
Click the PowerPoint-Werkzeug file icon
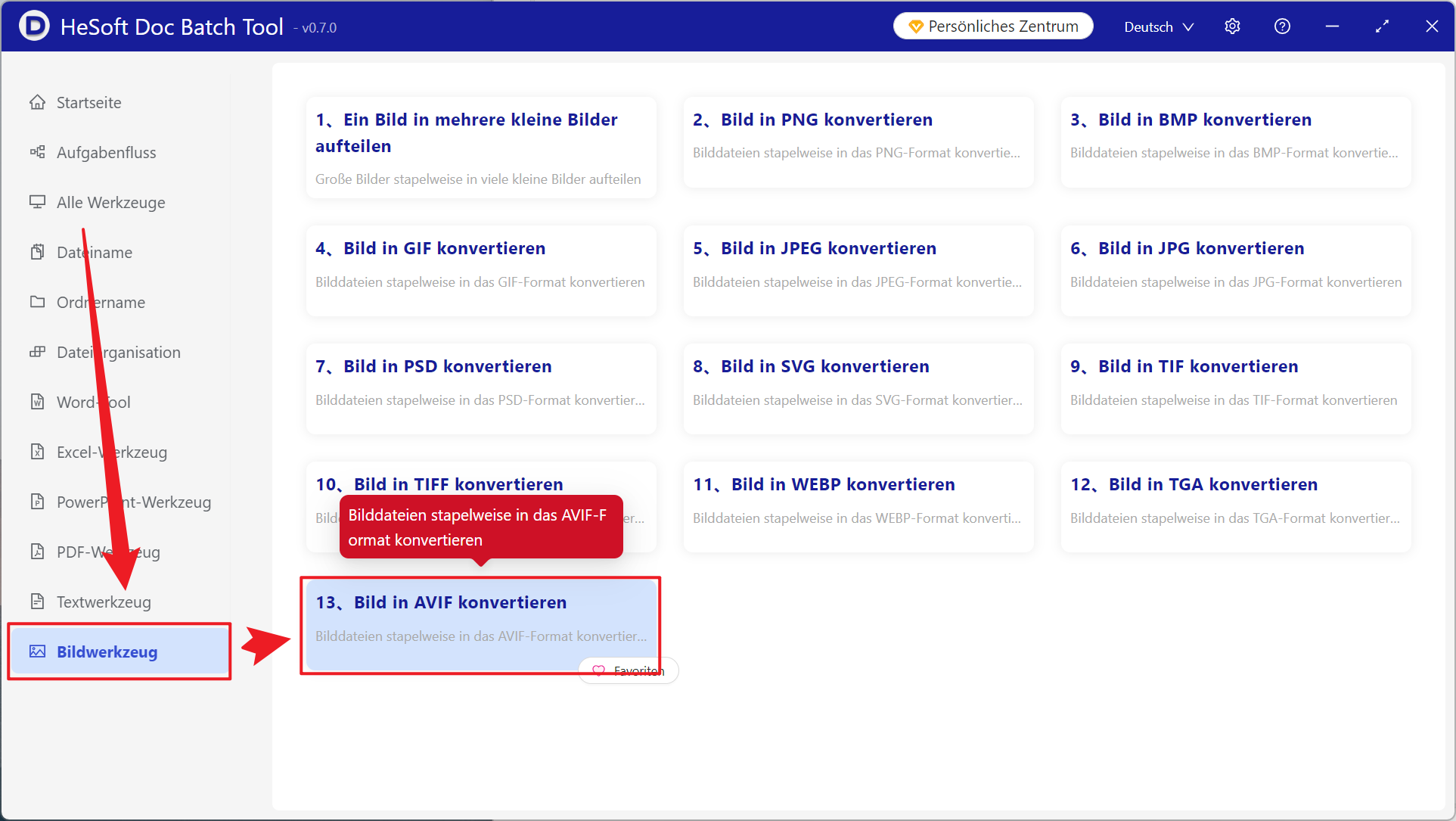[x=37, y=502]
